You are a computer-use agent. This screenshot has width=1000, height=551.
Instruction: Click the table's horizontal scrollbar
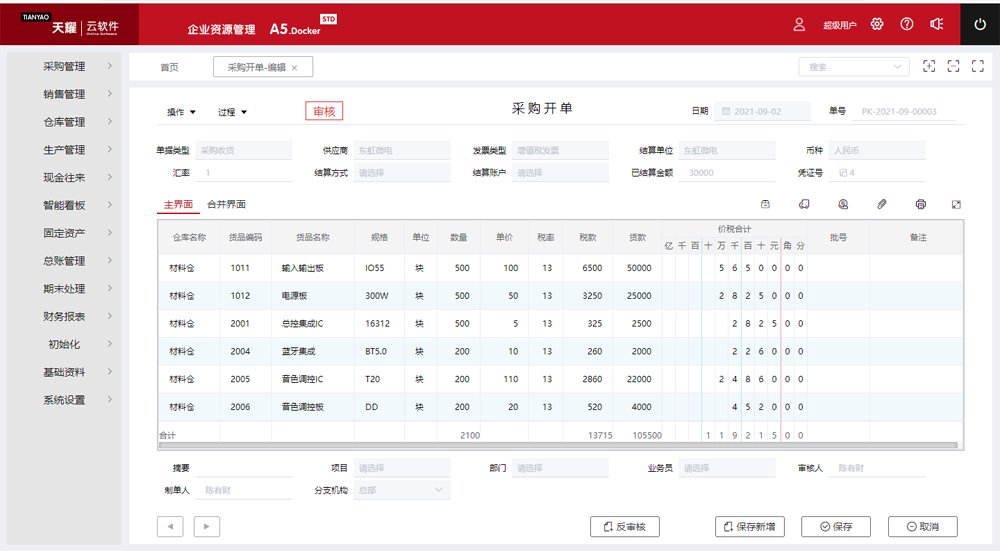point(557,446)
